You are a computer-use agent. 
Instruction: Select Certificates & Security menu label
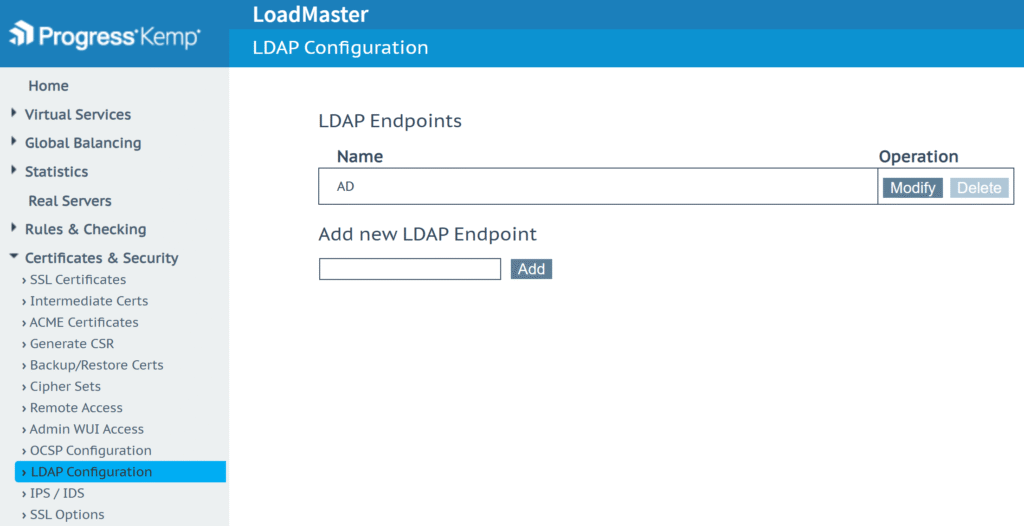[x=101, y=258]
